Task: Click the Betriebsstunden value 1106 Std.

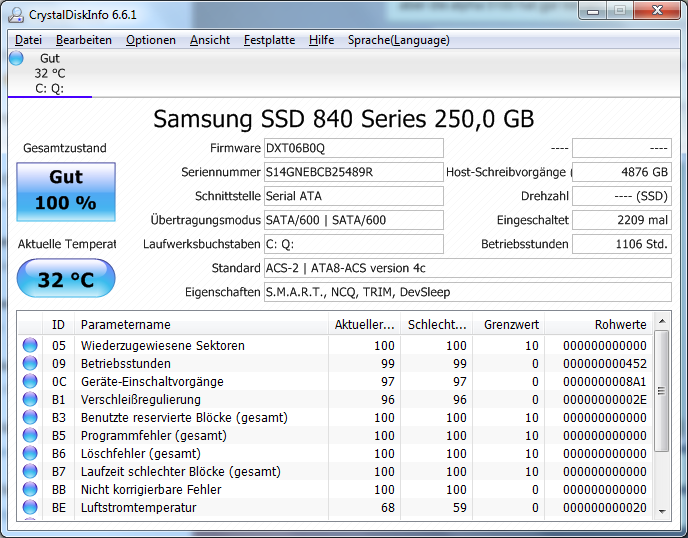Action: (622, 244)
